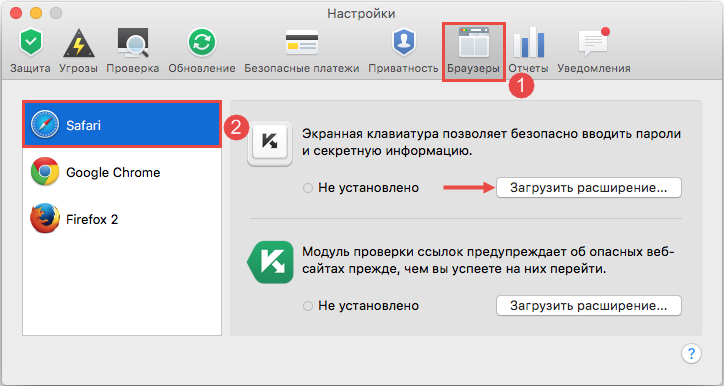Switch to the Угрозы tab label
Viewport: 724px width, 386px height.
click(x=78, y=68)
